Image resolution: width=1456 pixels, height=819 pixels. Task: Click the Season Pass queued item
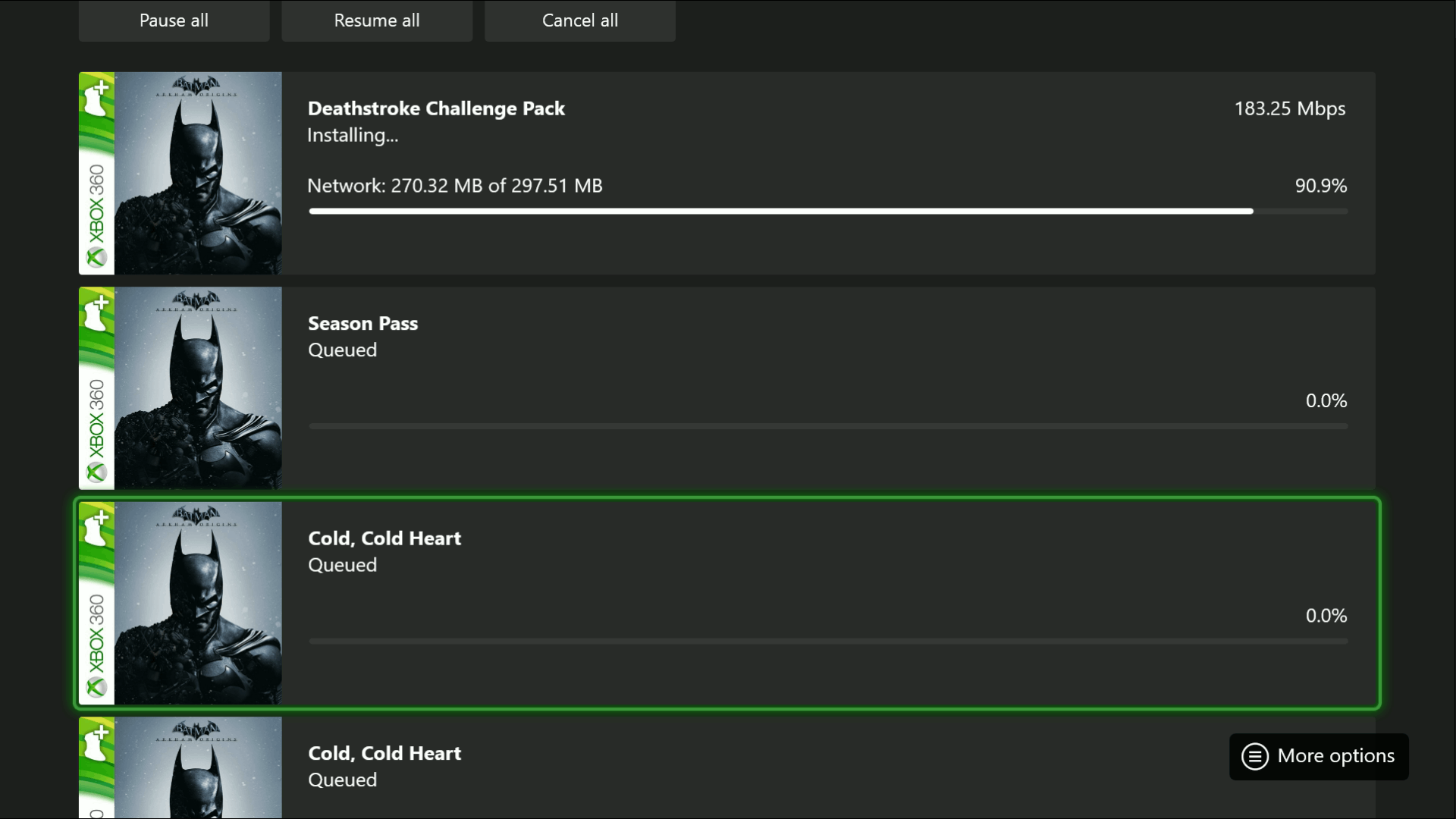(727, 388)
